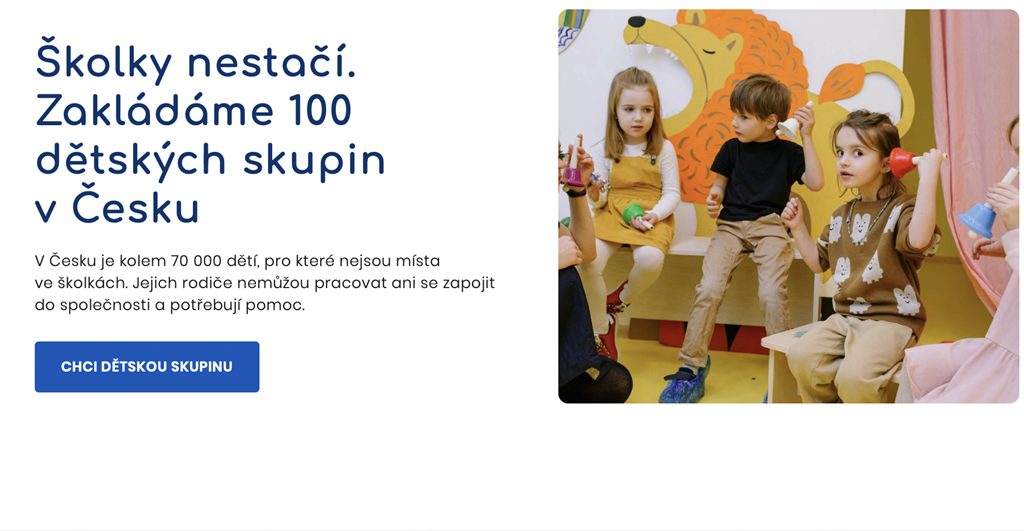Screen dimensions: 1024x531
Task: Click the paragraph line mentioning 70 000 dětí
Action: 237,261
